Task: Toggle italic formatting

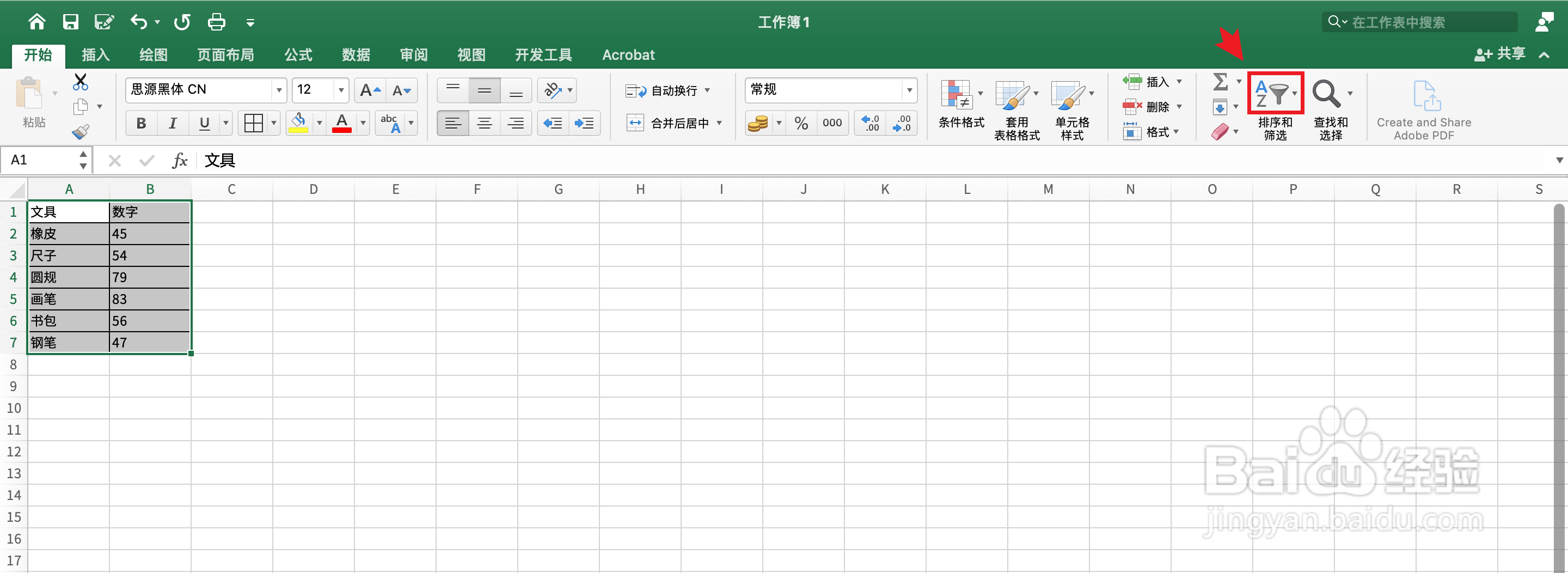Action: [x=173, y=123]
